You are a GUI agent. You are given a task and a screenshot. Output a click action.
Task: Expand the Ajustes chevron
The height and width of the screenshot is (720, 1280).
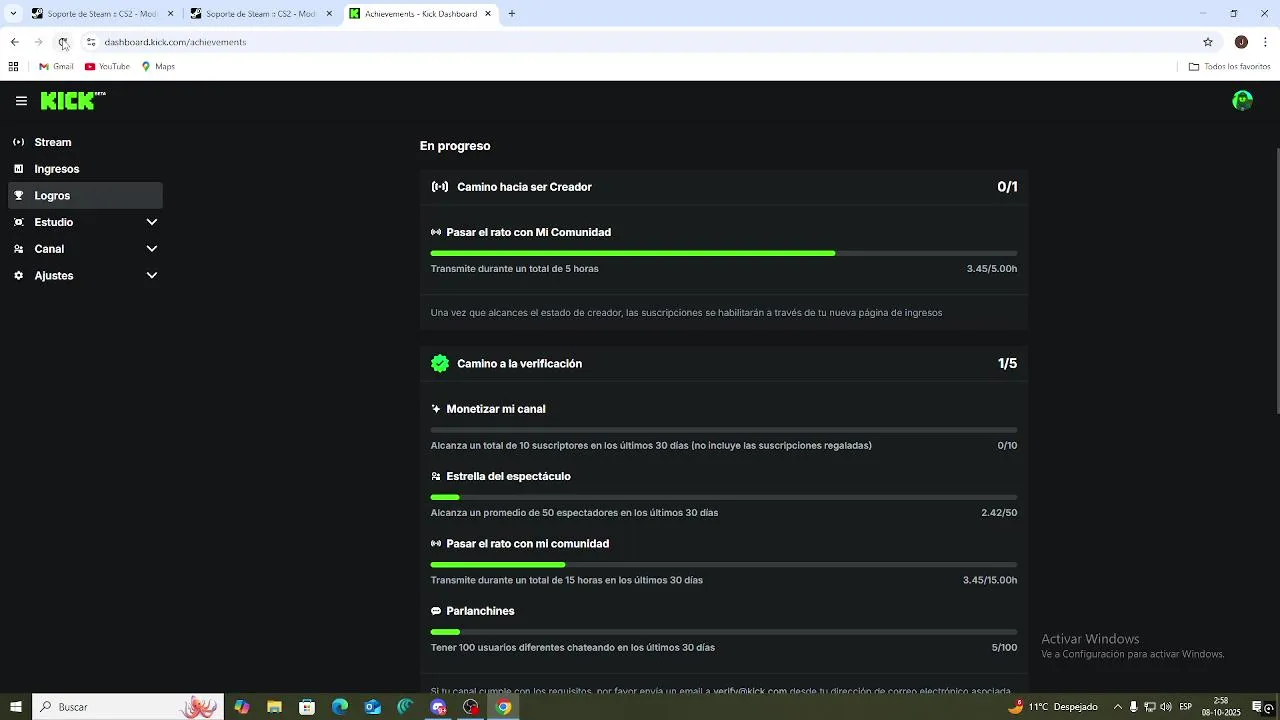[x=152, y=276]
